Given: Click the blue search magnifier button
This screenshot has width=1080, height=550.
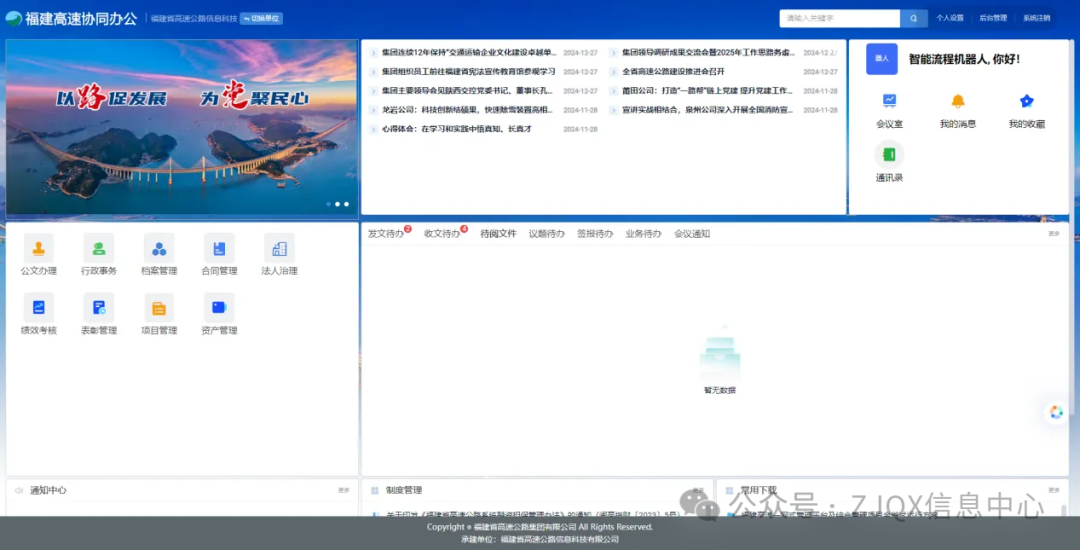Looking at the screenshot, I should 914,18.
